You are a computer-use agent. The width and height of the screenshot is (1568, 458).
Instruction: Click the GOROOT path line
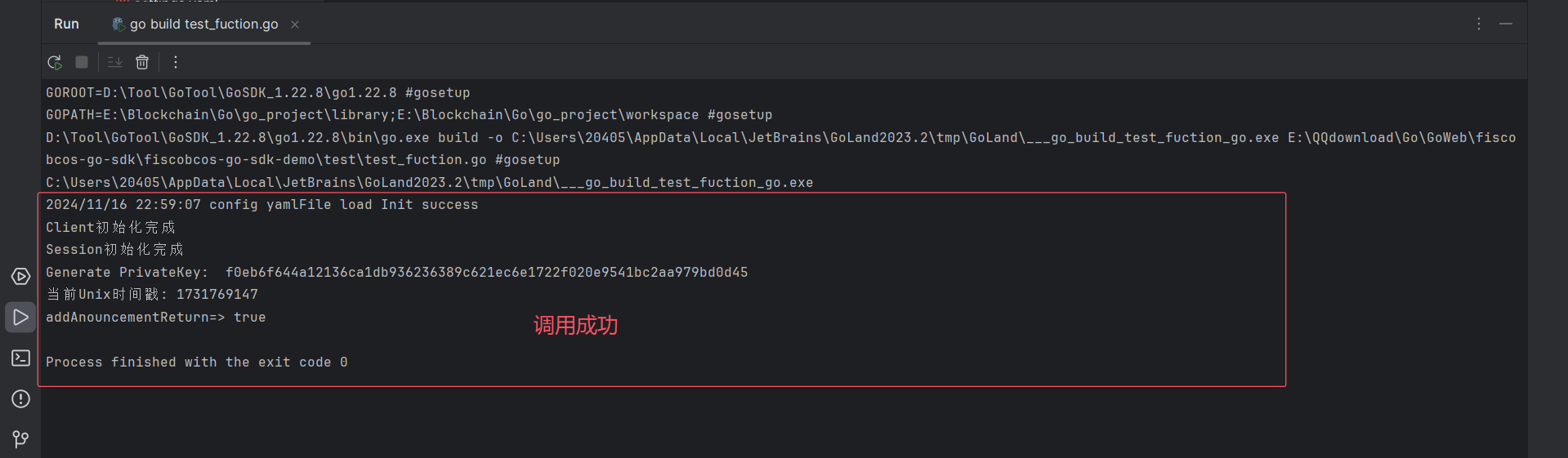258,93
